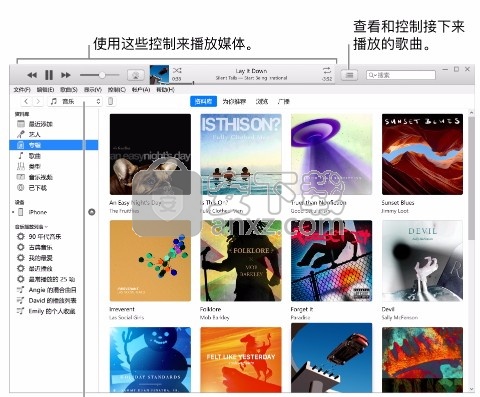
Task: Select 音乐视频 in the sidebar
Action: 53,177
